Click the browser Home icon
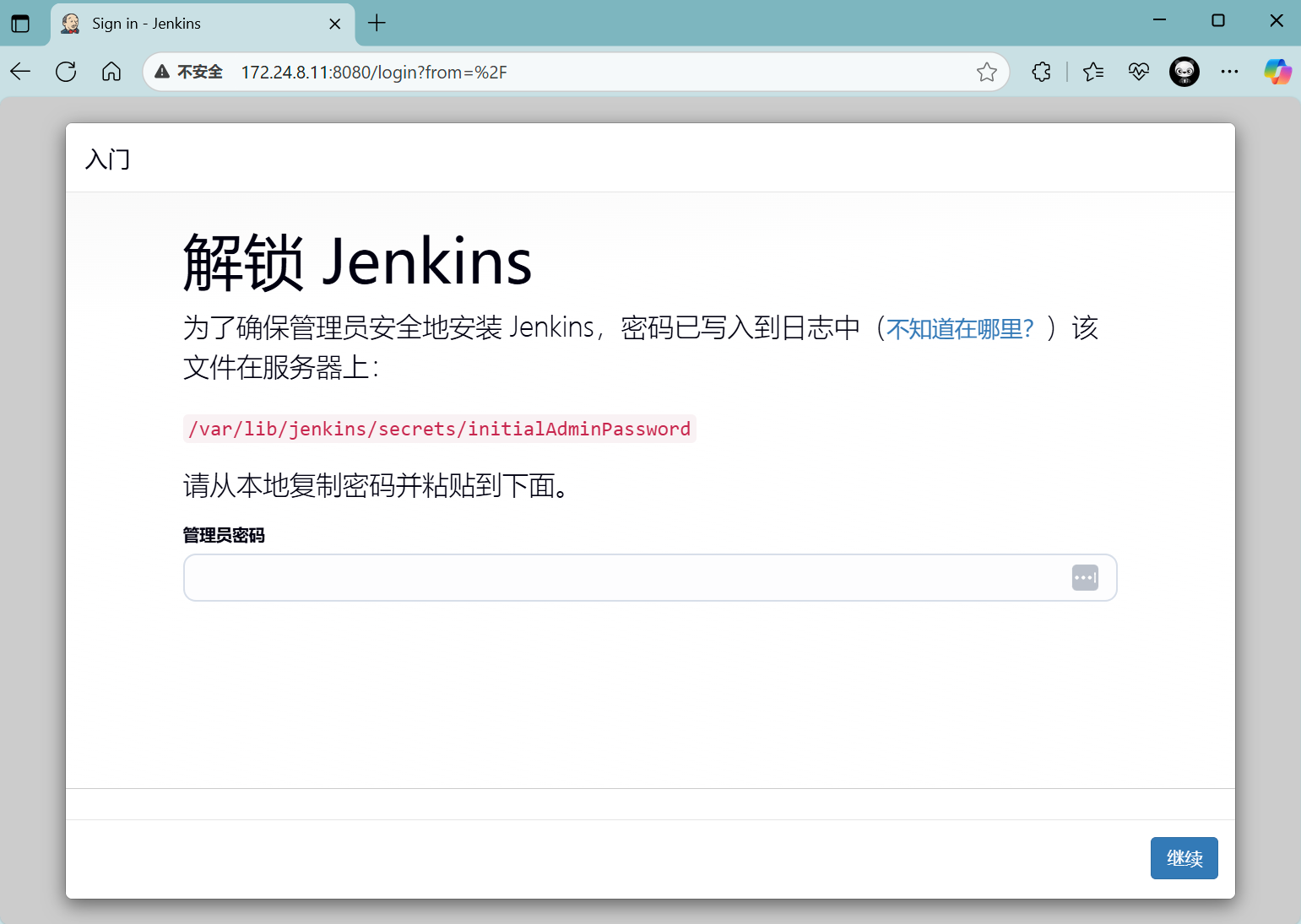Screen dimensions: 1301x924 (x=111, y=73)
